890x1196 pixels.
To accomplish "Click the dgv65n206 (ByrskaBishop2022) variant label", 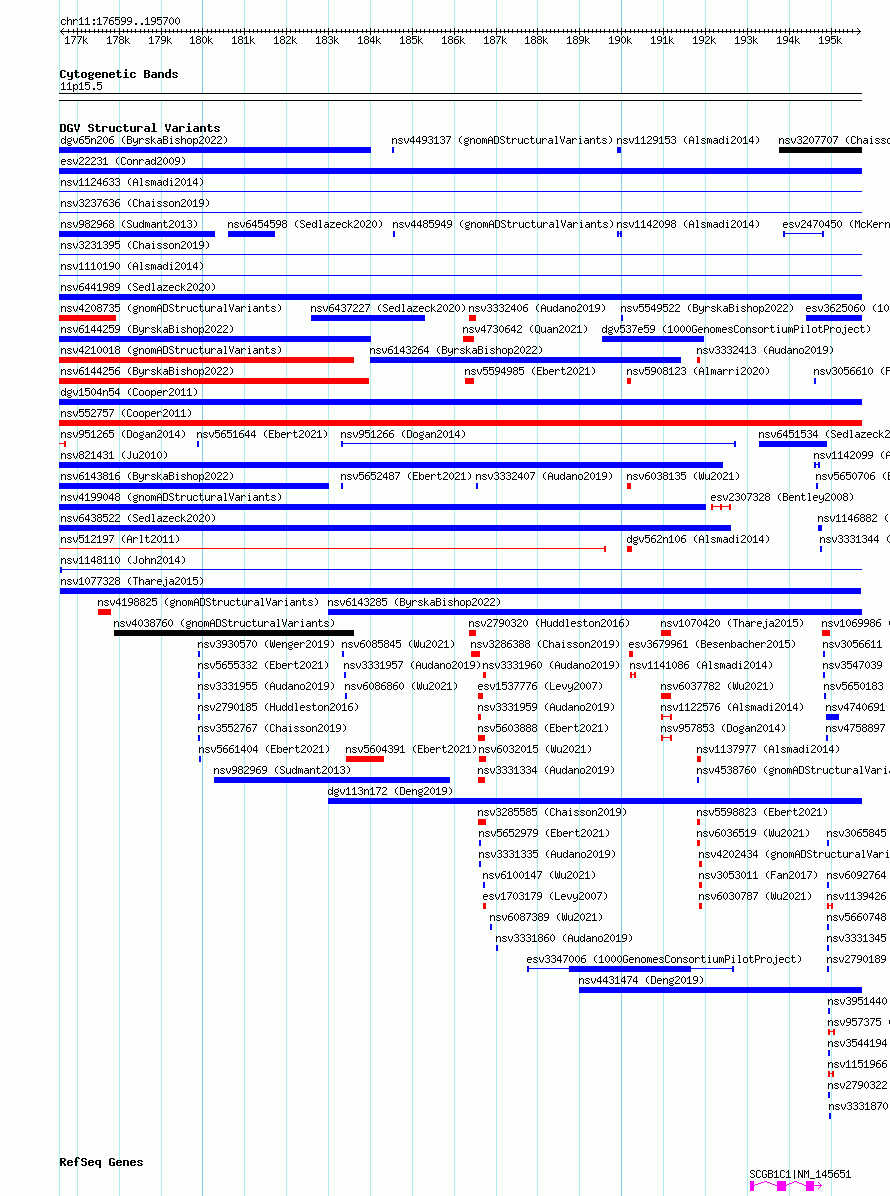I will 143,140.
